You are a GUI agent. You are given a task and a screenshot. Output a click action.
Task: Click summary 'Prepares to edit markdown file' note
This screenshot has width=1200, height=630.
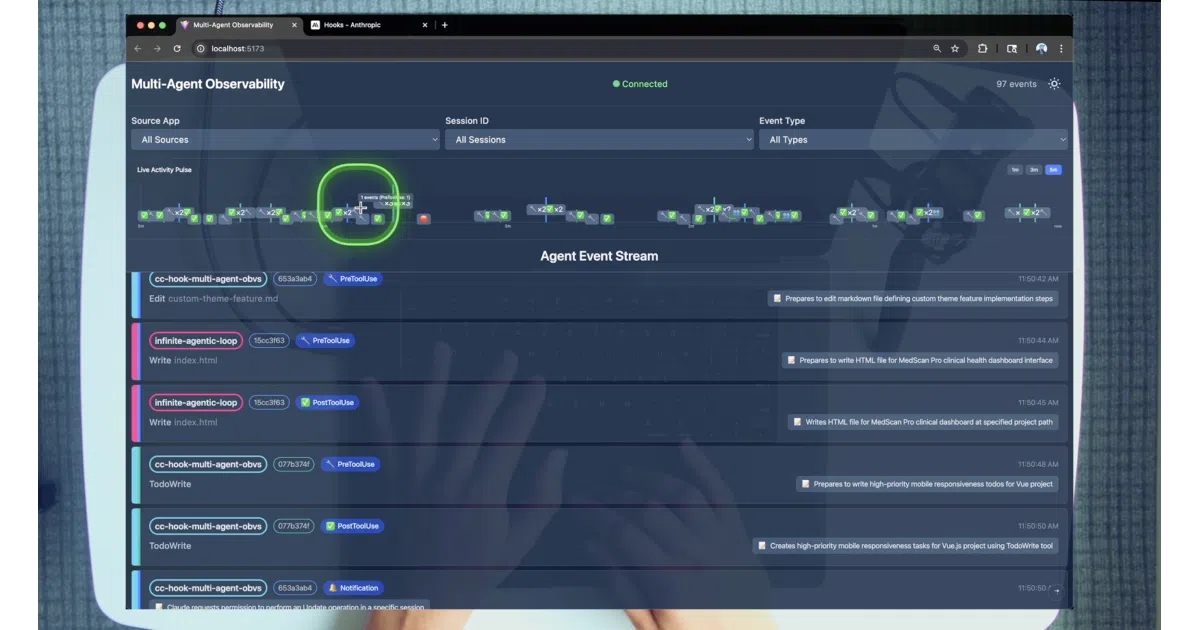(x=912, y=298)
